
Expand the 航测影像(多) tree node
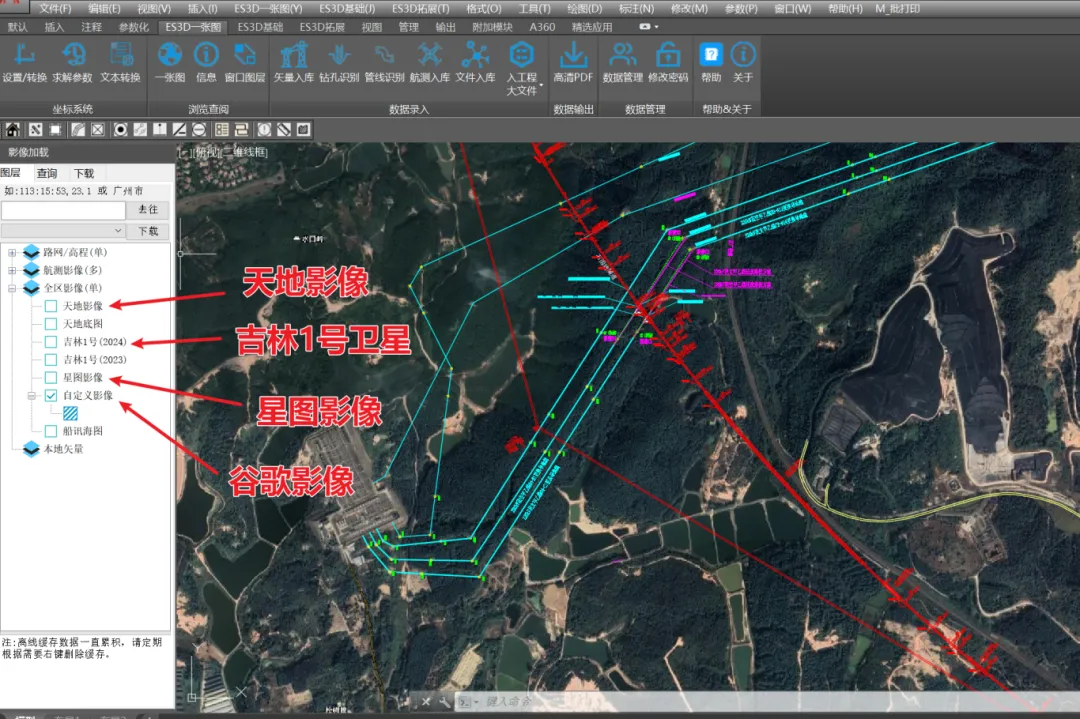[12, 271]
